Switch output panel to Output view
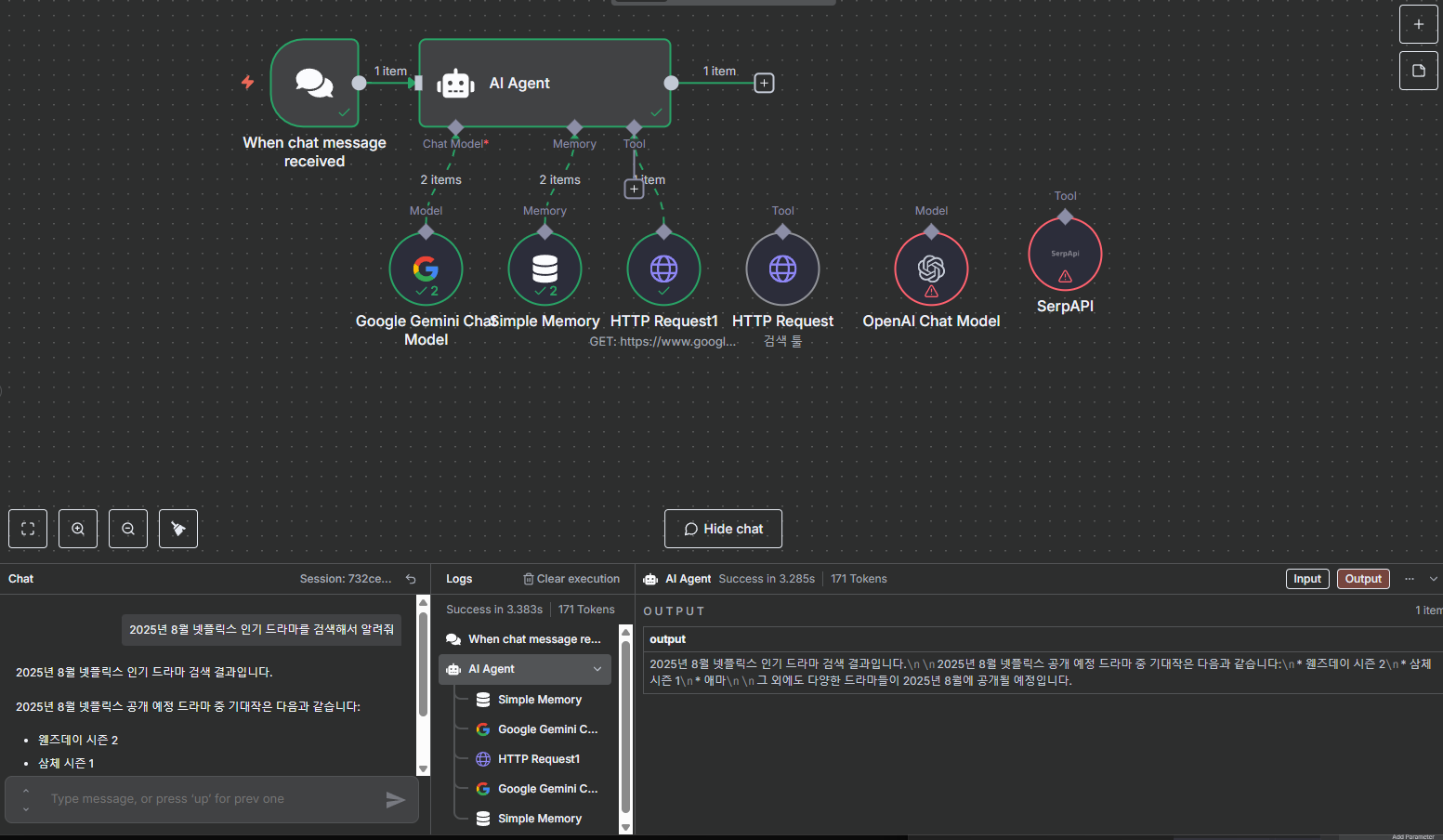The width and height of the screenshot is (1443, 840). 1363,579
